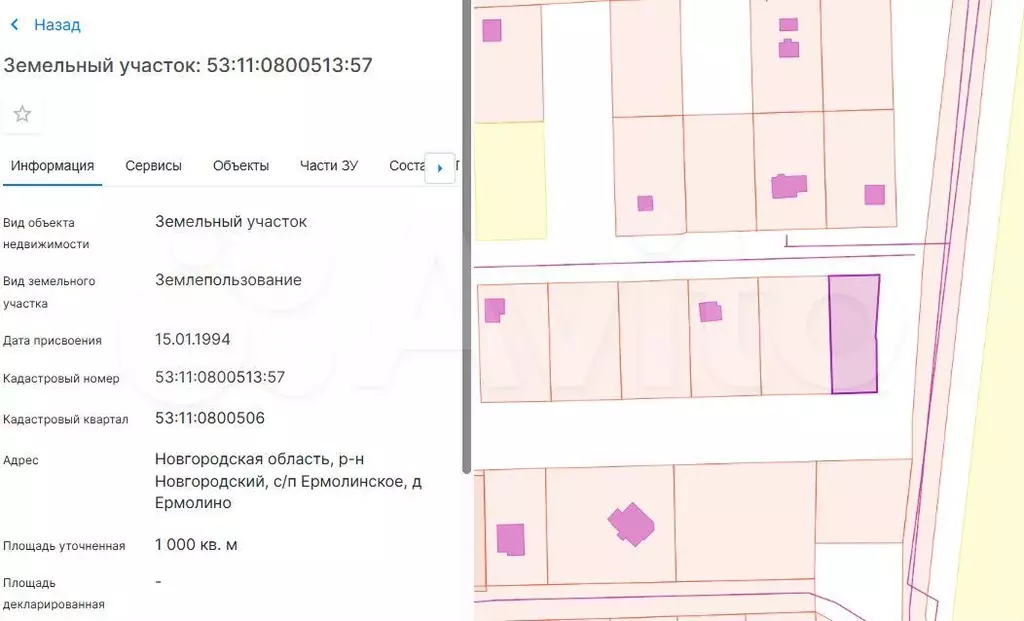This screenshot has width=1024, height=621.
Task: Click the heading Земельный участок: 53:11:0800513:57
Action: pos(188,65)
